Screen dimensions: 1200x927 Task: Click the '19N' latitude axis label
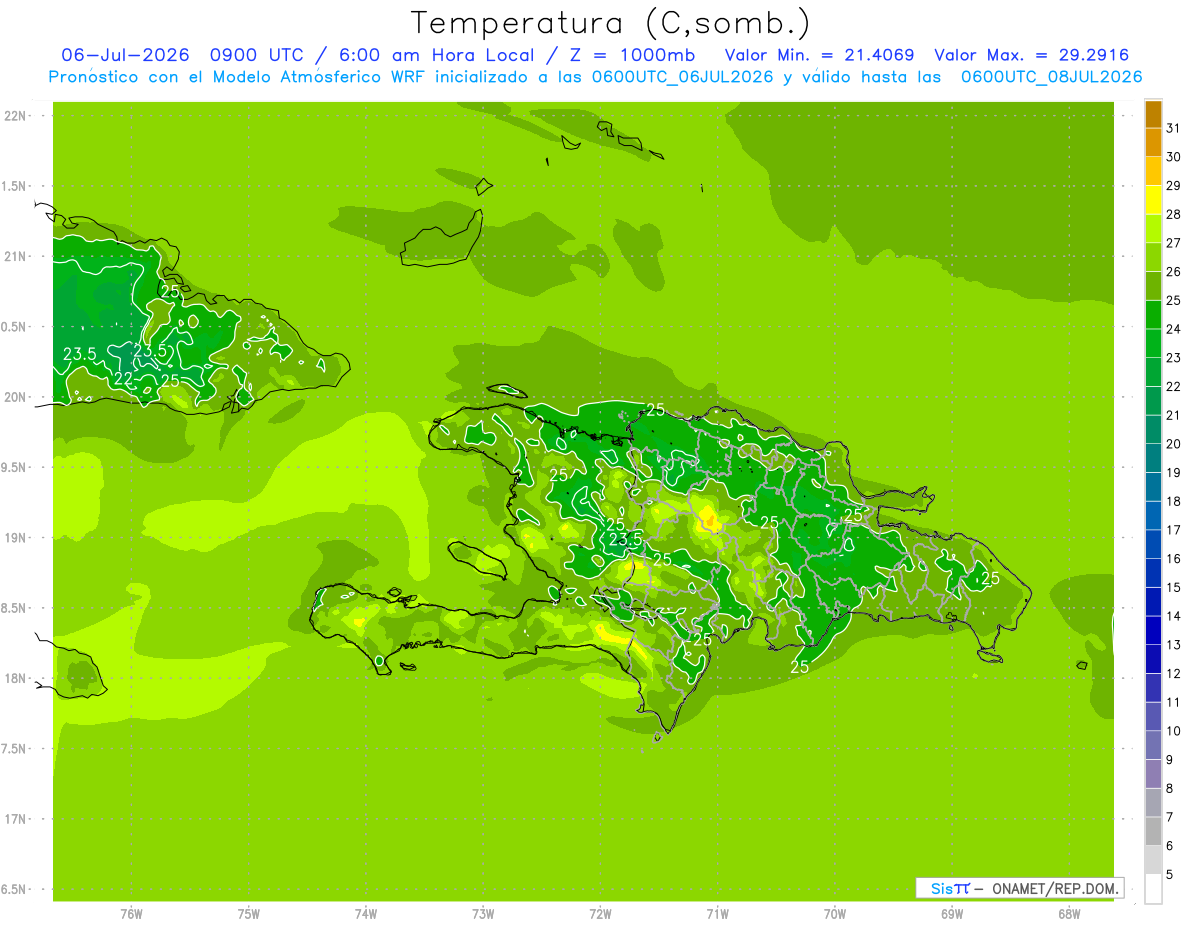pos(16,538)
